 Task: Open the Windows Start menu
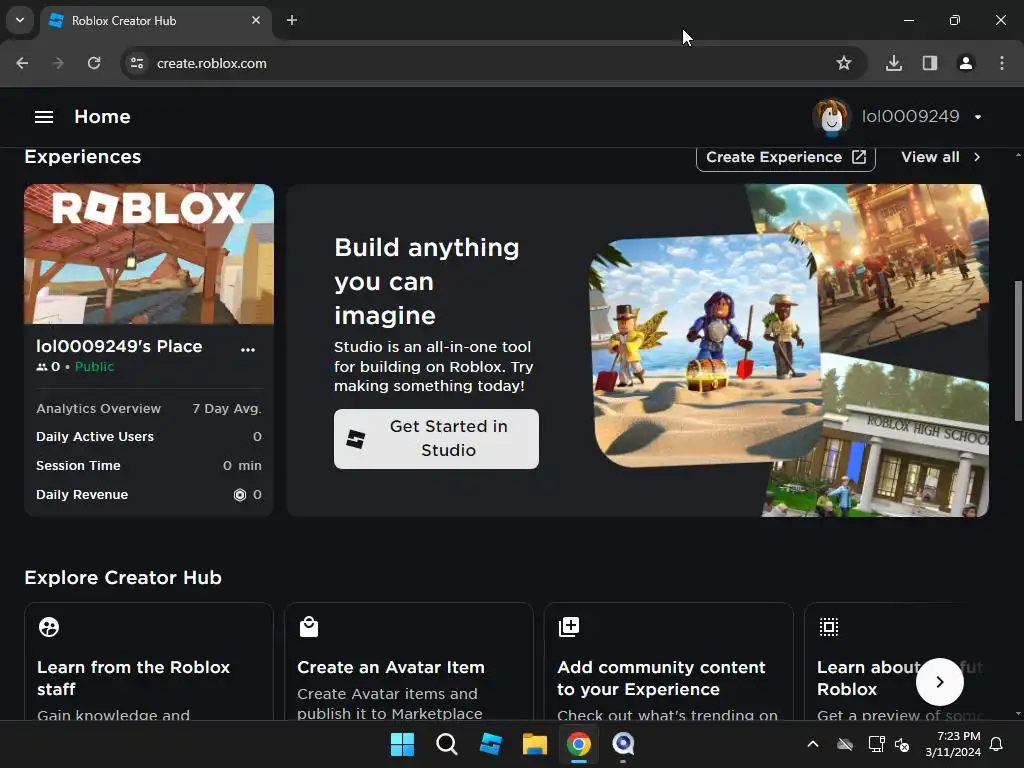tap(402, 744)
